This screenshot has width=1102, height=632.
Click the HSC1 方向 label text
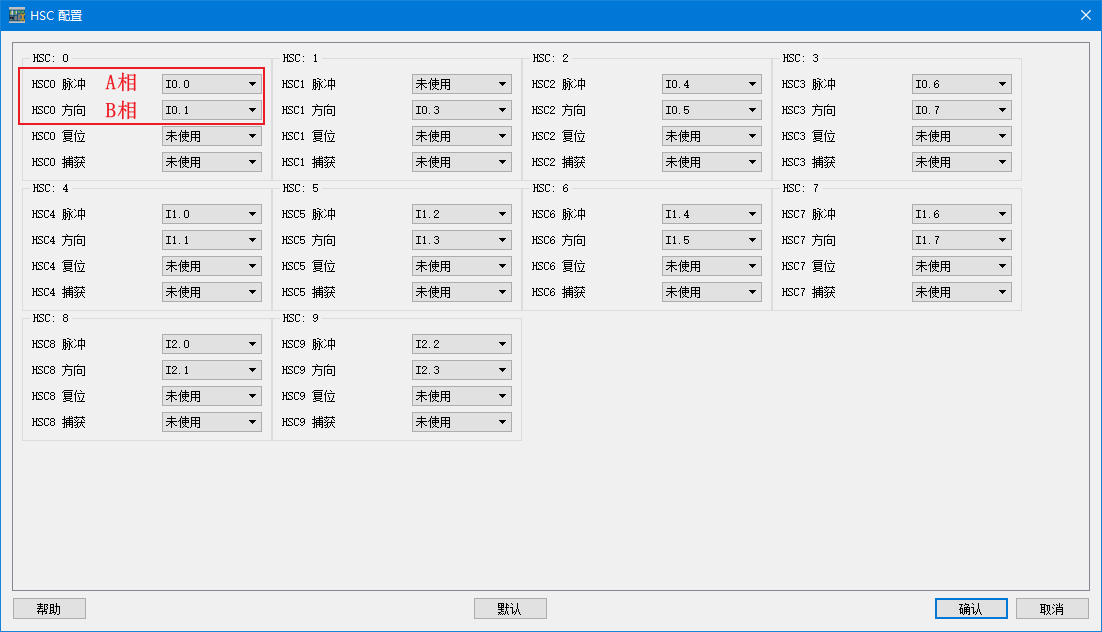pos(309,110)
